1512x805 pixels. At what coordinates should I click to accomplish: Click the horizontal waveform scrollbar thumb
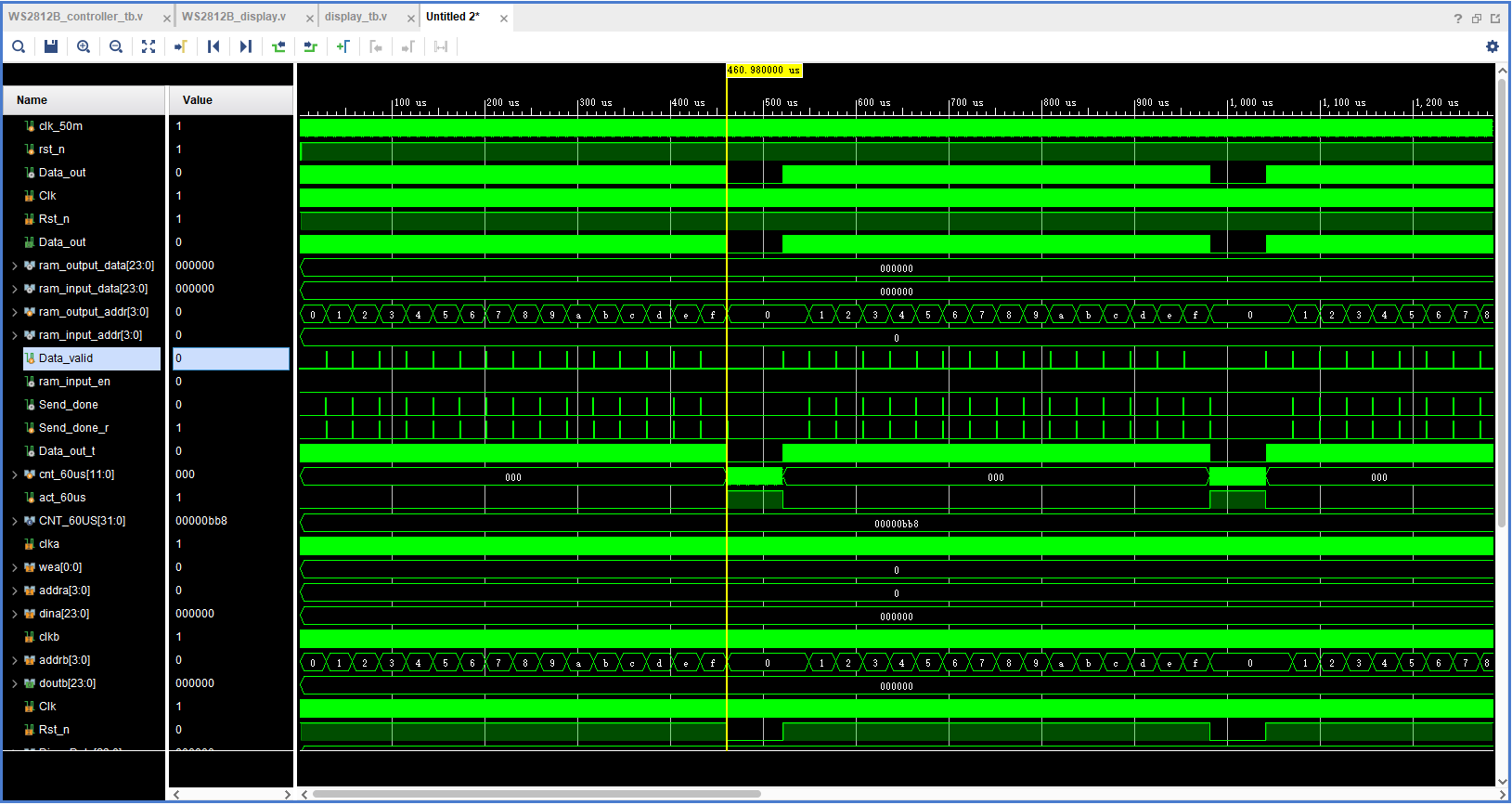[536, 794]
